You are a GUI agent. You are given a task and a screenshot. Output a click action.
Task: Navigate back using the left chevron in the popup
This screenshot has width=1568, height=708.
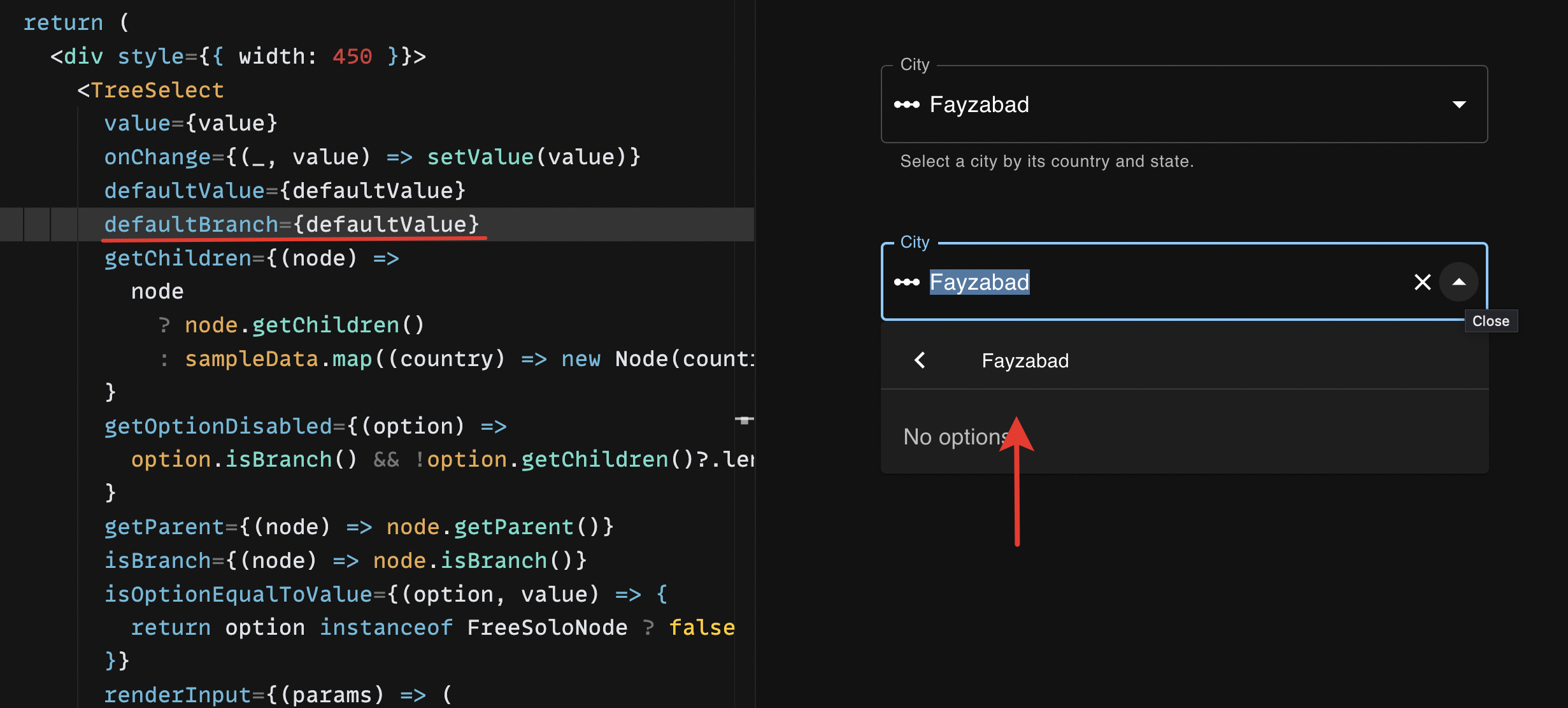click(x=920, y=360)
